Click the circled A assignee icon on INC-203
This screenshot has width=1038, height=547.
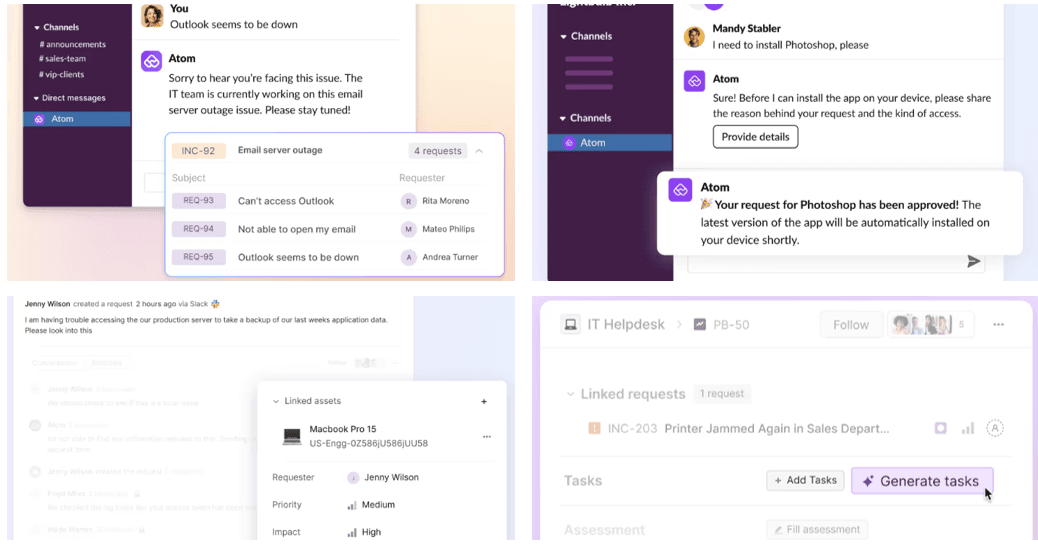995,428
